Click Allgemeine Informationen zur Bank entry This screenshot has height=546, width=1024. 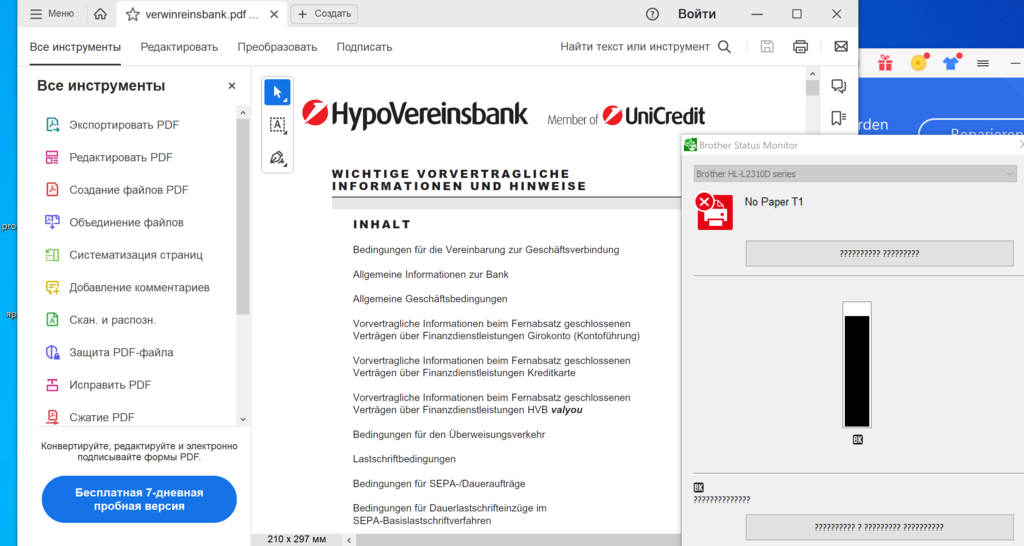(x=430, y=274)
